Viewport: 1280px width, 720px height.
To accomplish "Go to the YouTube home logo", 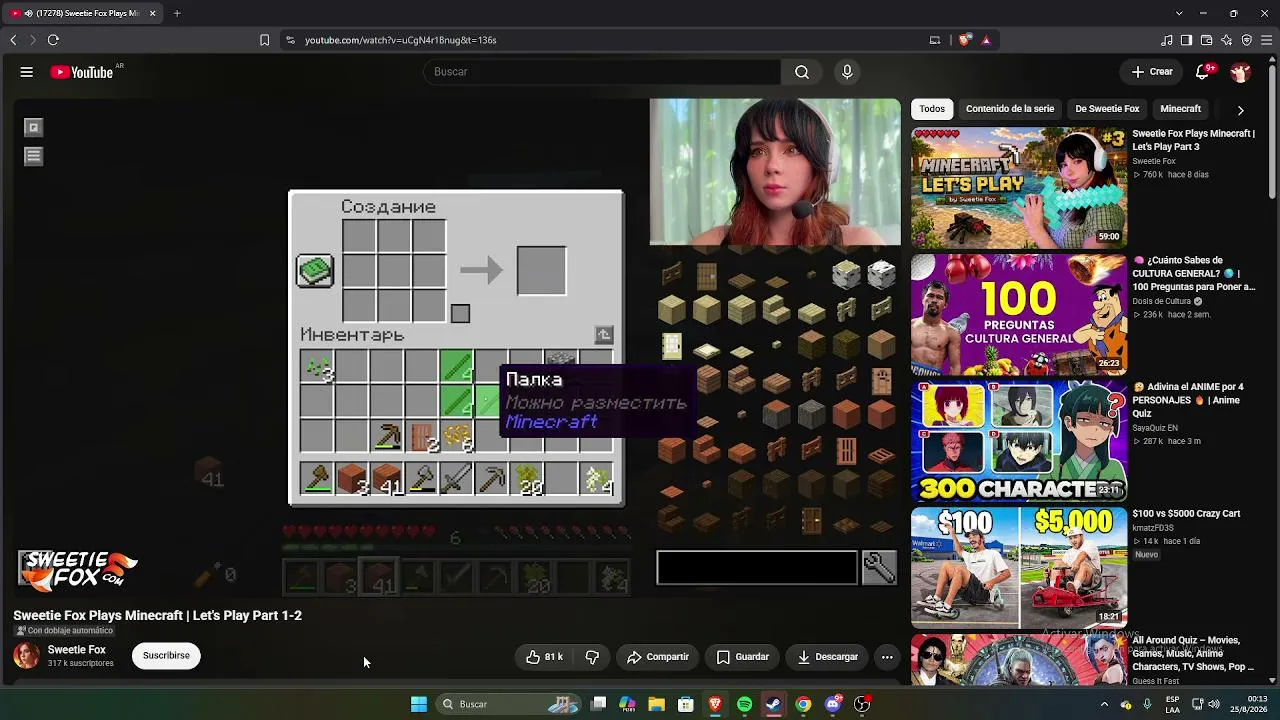I will 82,72.
